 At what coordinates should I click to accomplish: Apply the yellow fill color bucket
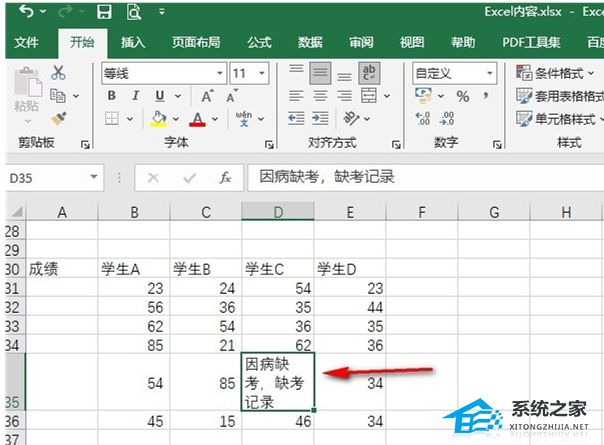[x=158, y=119]
